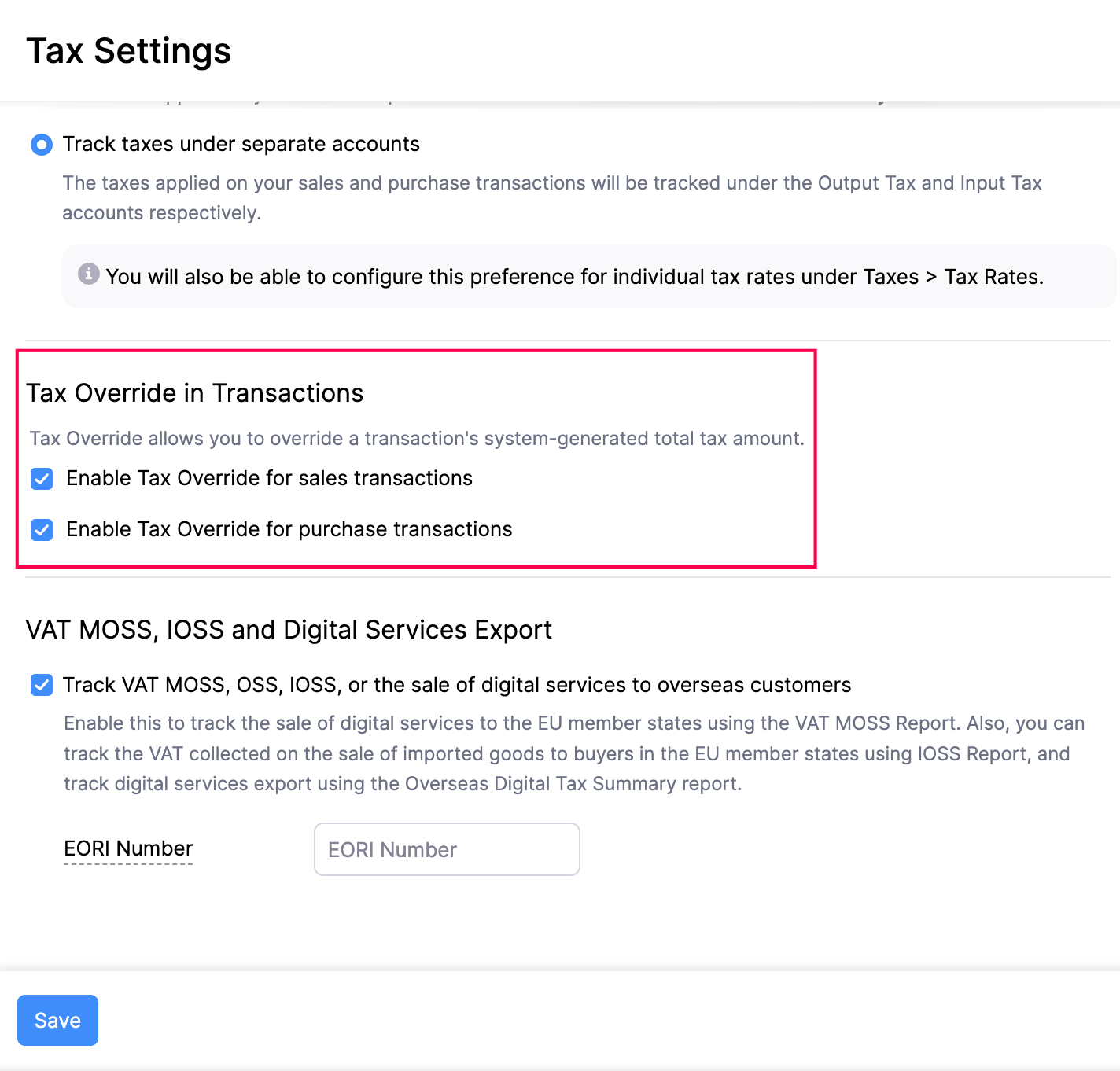
Task: Click the Taxes > Tax Rates text in the note
Action: pos(953,277)
